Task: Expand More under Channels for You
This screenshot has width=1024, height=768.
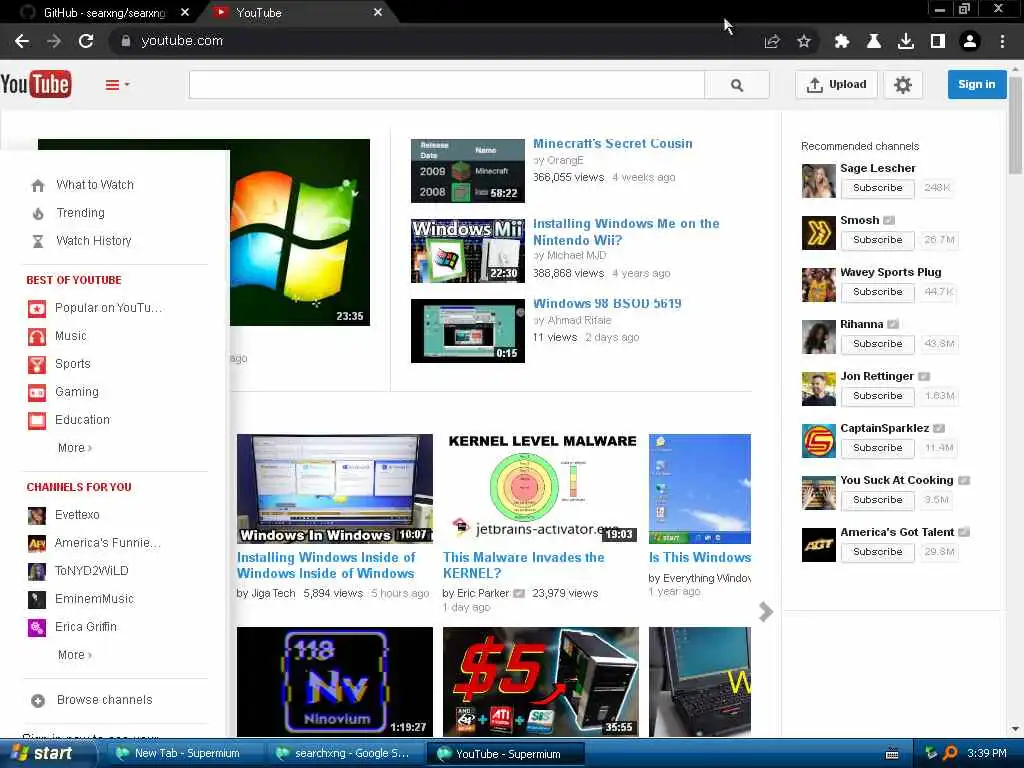Action: (x=74, y=655)
